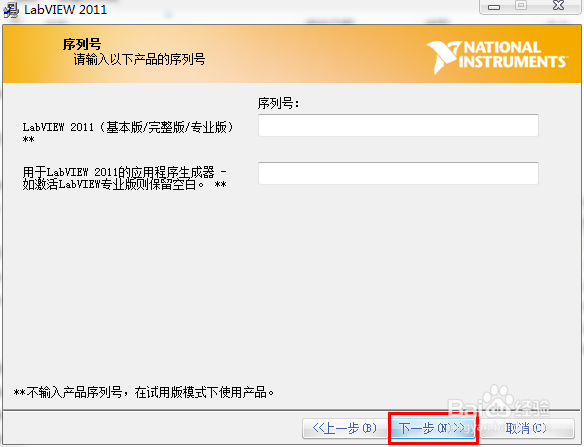Minimize the LabVIEW 2011 window
The height and width of the screenshot is (447, 584).
point(494,7)
